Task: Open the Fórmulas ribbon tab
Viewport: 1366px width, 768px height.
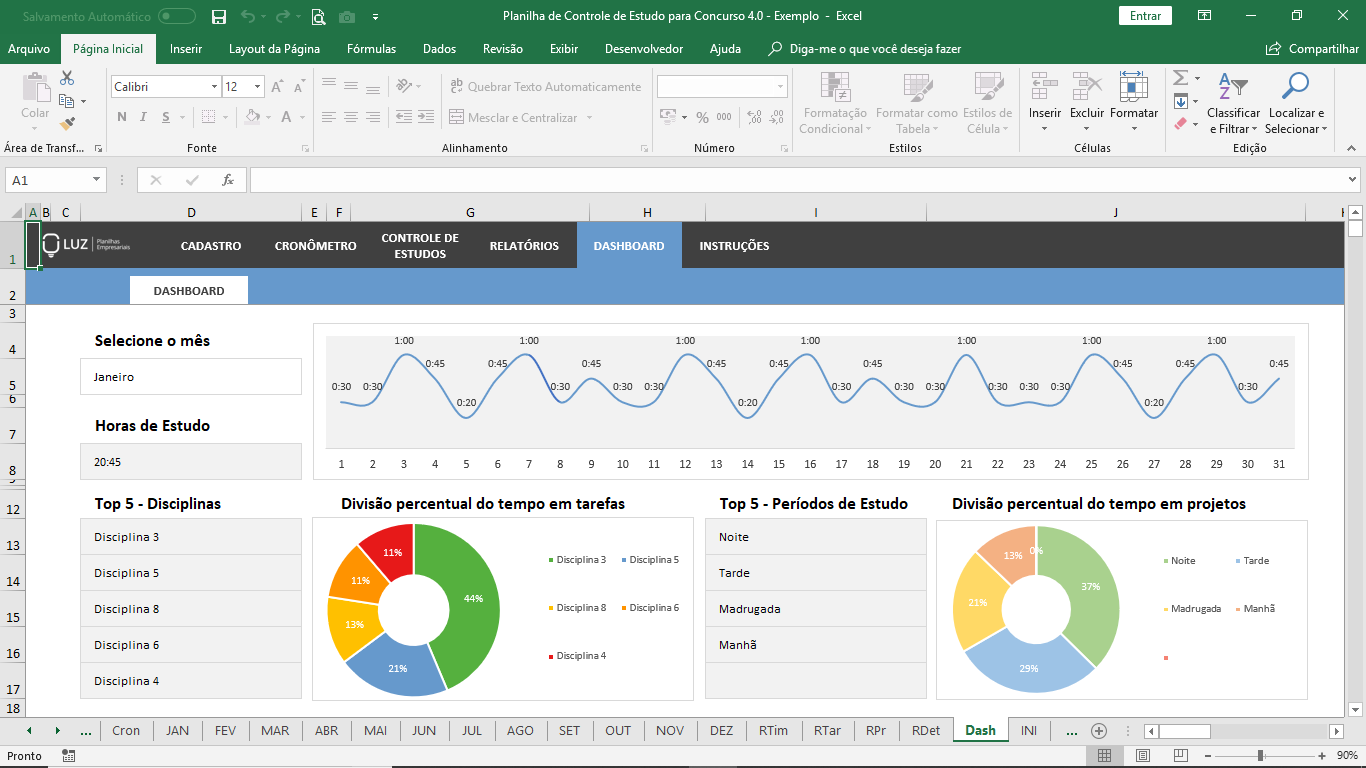Action: tap(371, 49)
